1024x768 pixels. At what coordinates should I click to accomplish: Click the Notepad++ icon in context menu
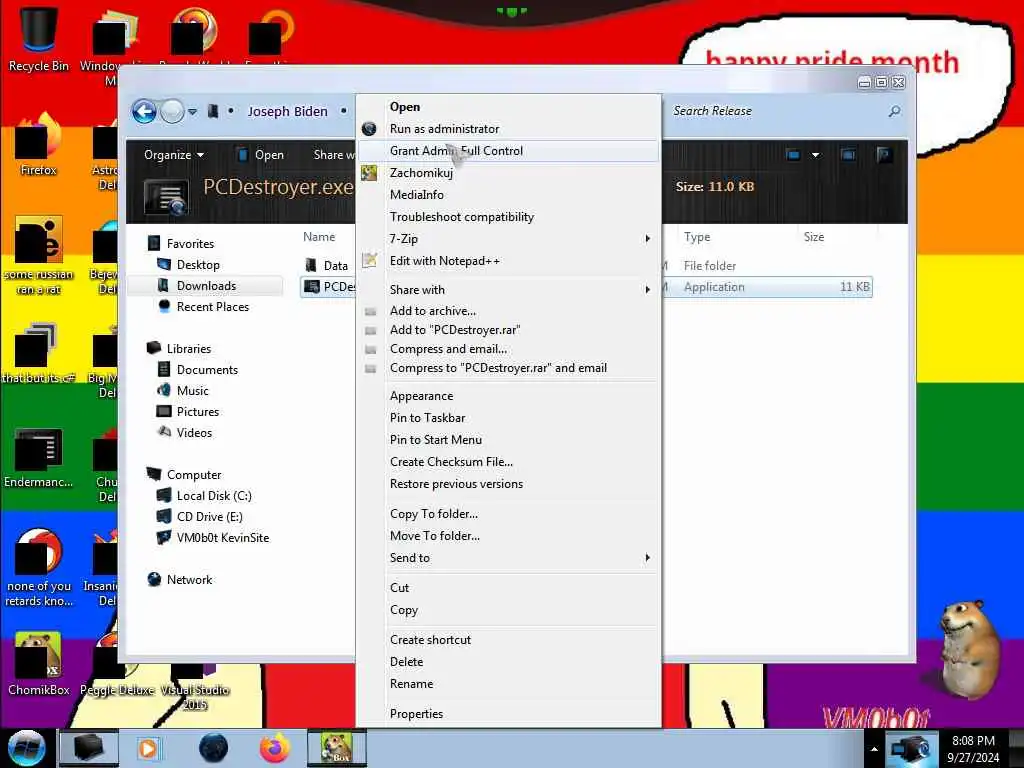point(370,261)
